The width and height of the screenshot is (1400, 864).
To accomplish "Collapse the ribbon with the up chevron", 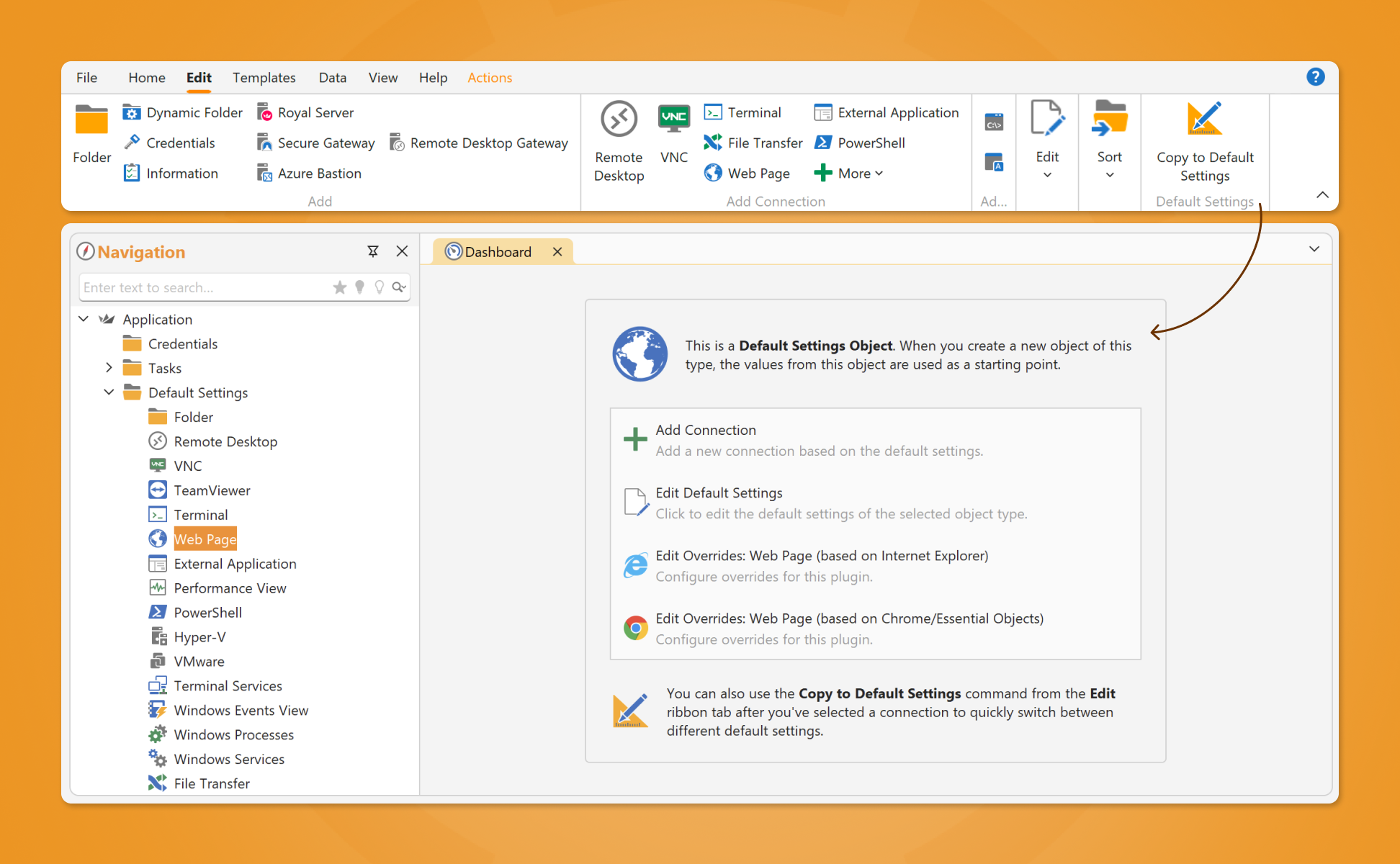I will pos(1322,194).
